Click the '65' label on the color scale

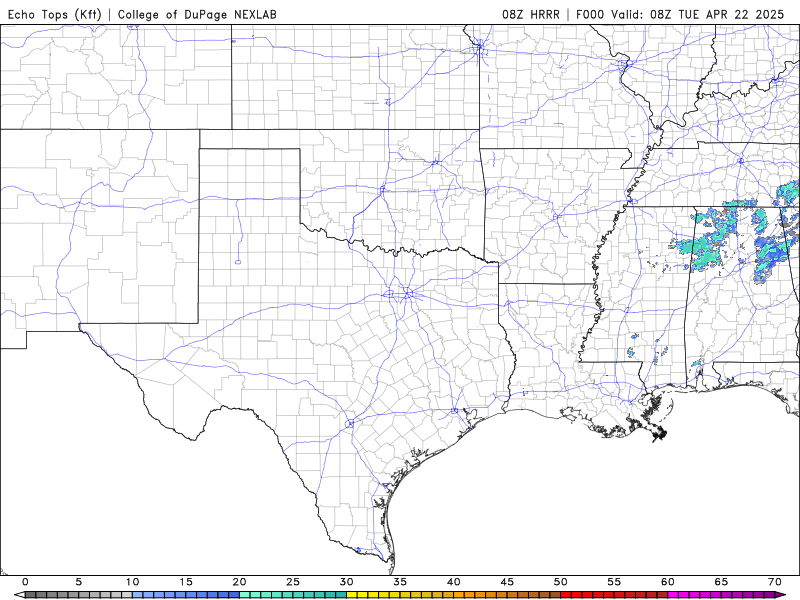tap(721, 582)
